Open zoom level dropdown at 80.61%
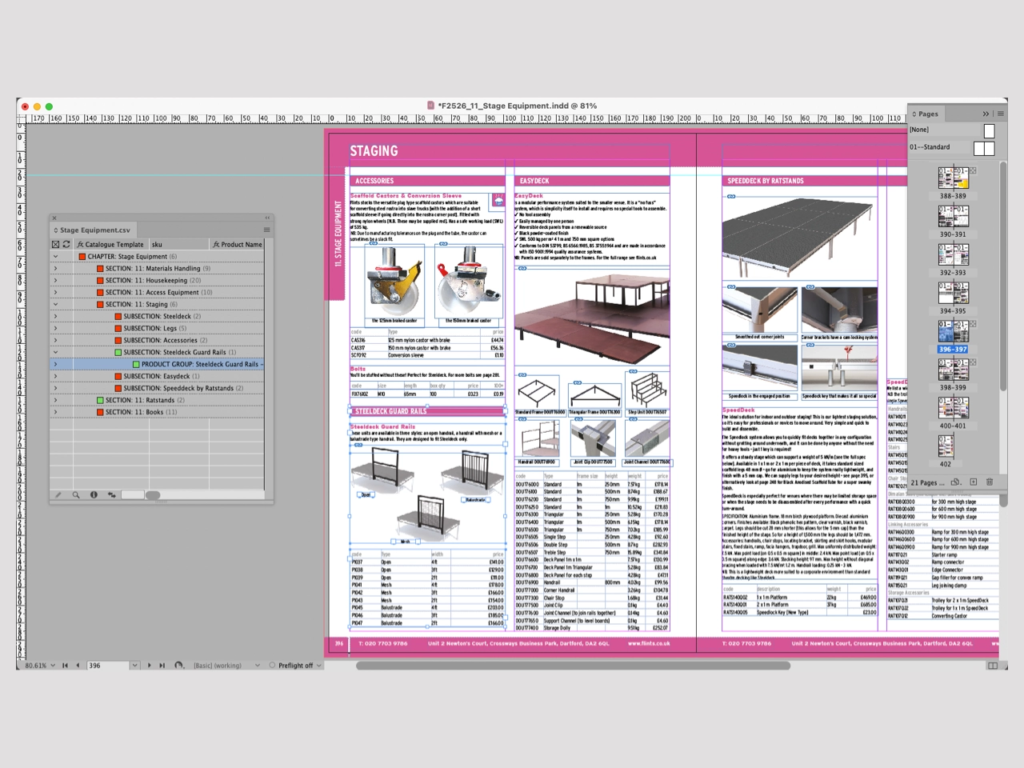 tap(53, 665)
